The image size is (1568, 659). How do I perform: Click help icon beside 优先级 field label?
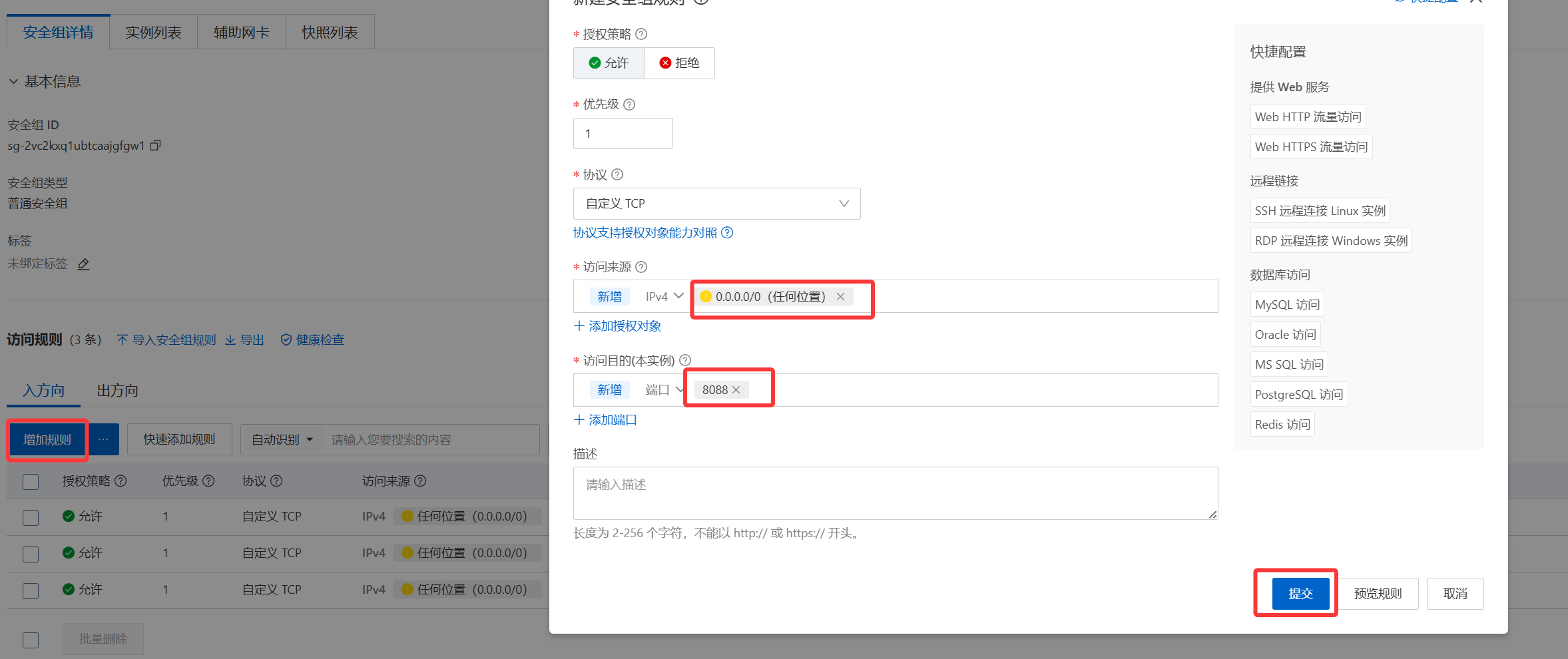tap(629, 105)
